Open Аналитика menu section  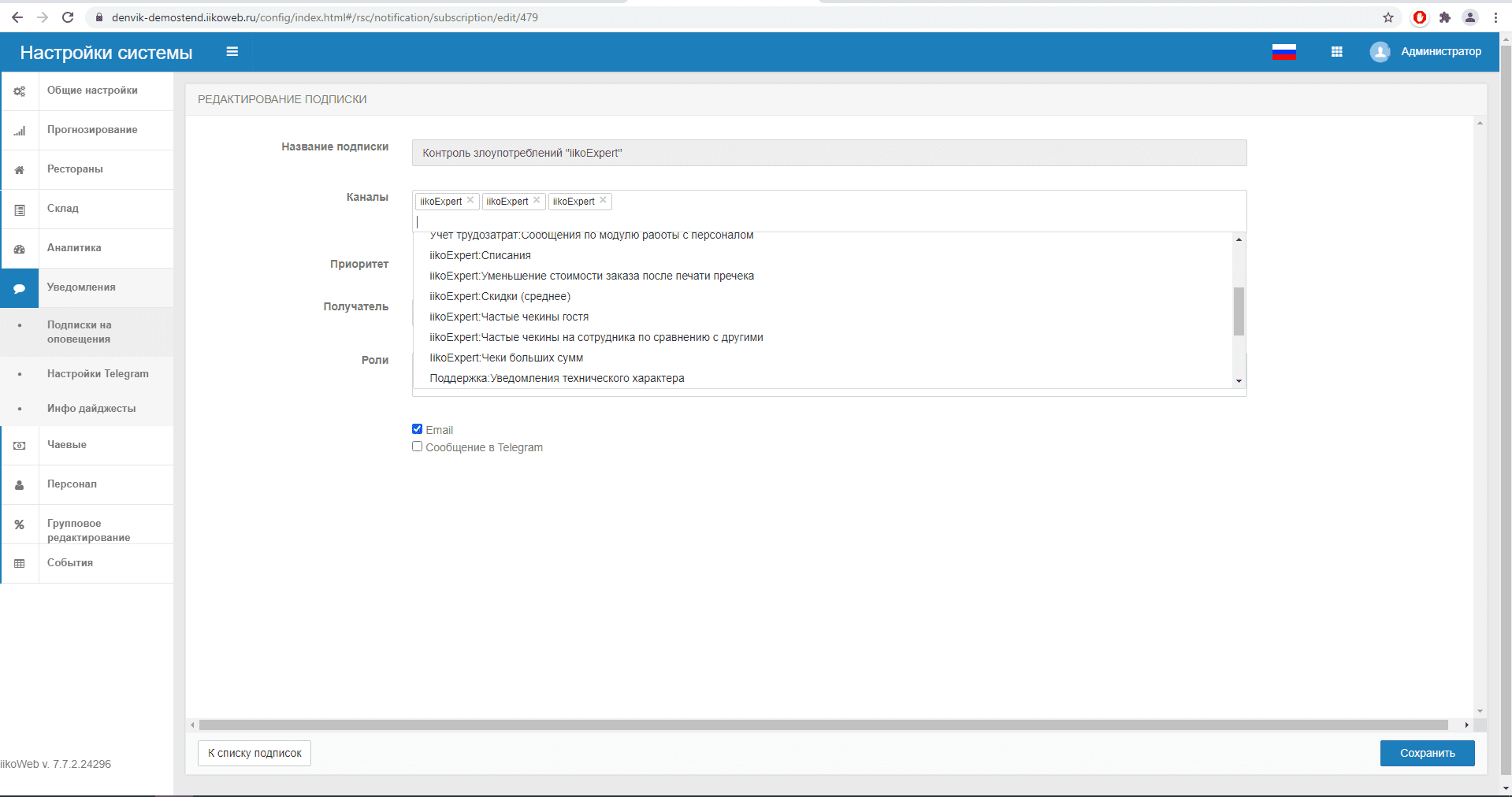pyautogui.click(x=74, y=248)
